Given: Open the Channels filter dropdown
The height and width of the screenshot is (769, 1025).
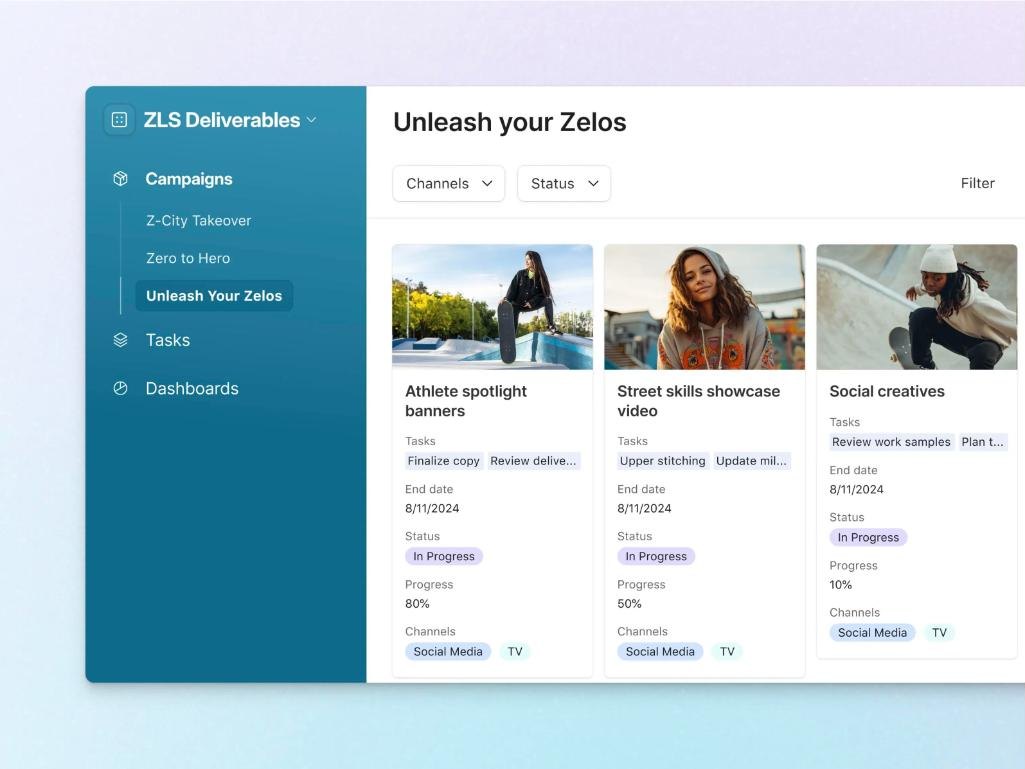Looking at the screenshot, I should 448,184.
